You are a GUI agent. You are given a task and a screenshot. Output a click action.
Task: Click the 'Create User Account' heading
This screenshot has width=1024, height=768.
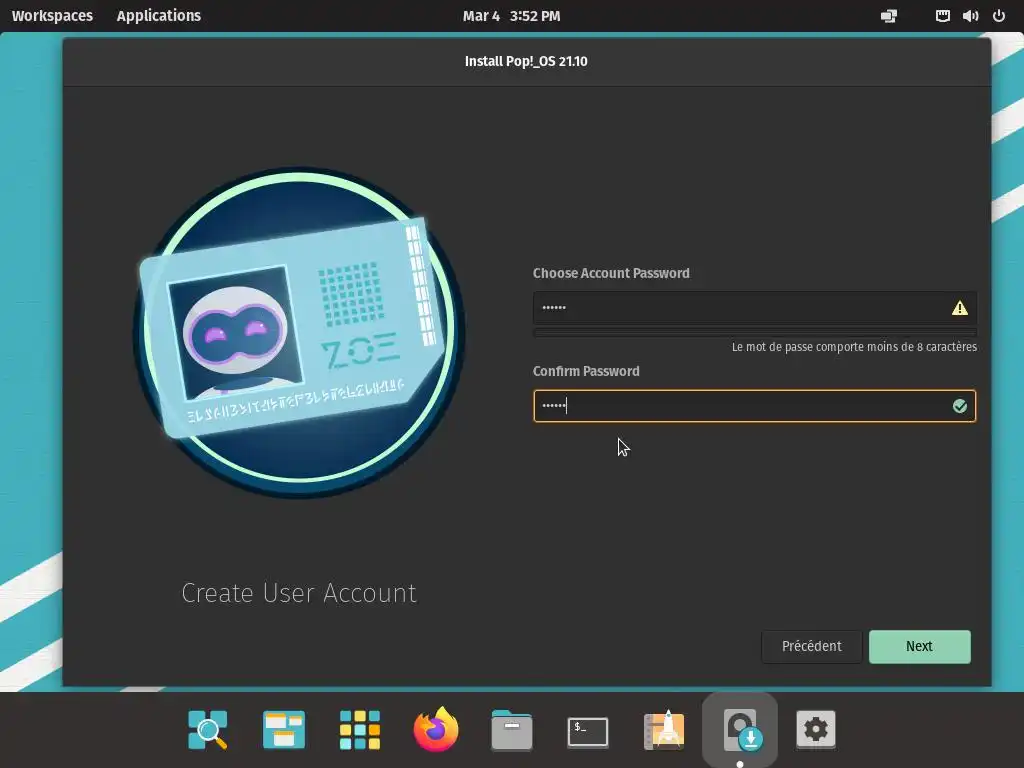(x=299, y=593)
